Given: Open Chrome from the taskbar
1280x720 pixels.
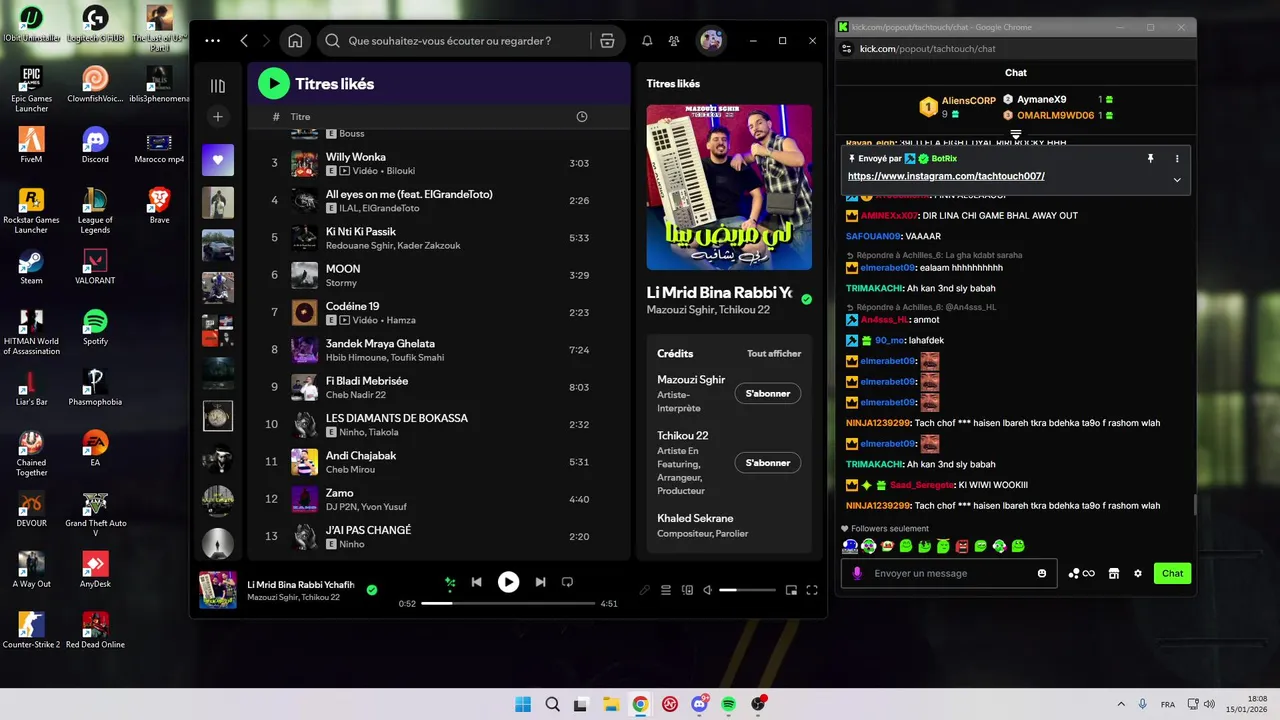Looking at the screenshot, I should click(640, 704).
